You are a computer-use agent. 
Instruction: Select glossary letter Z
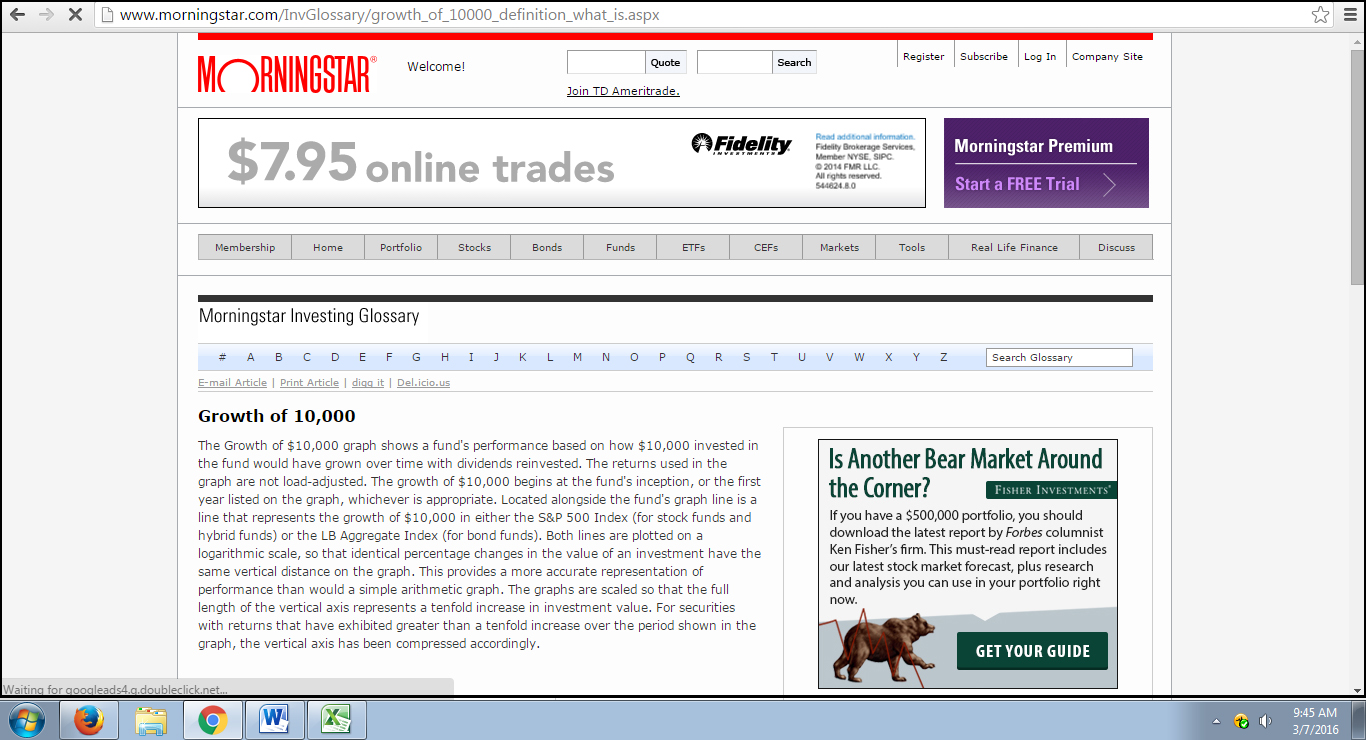pos(943,357)
